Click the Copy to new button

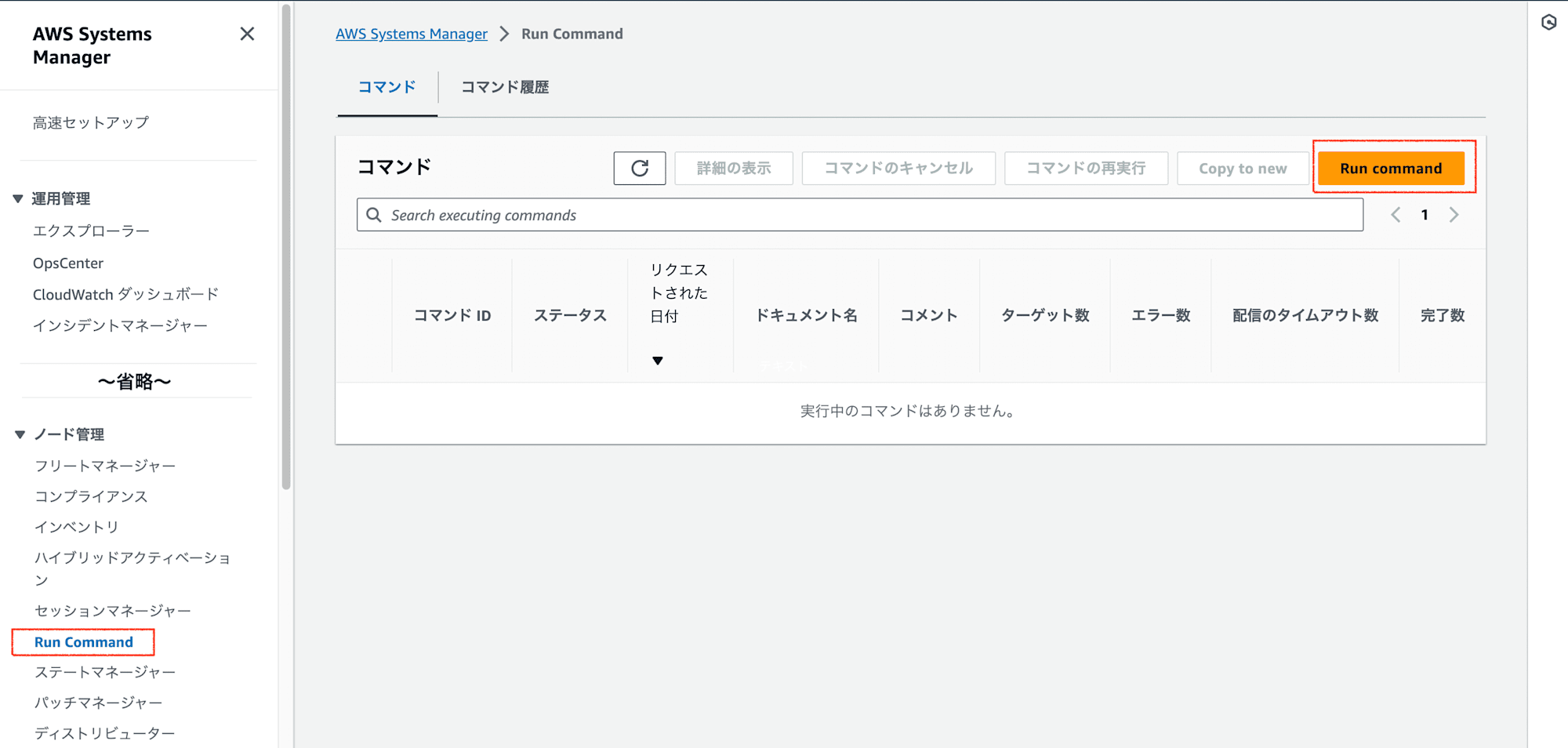[1243, 168]
